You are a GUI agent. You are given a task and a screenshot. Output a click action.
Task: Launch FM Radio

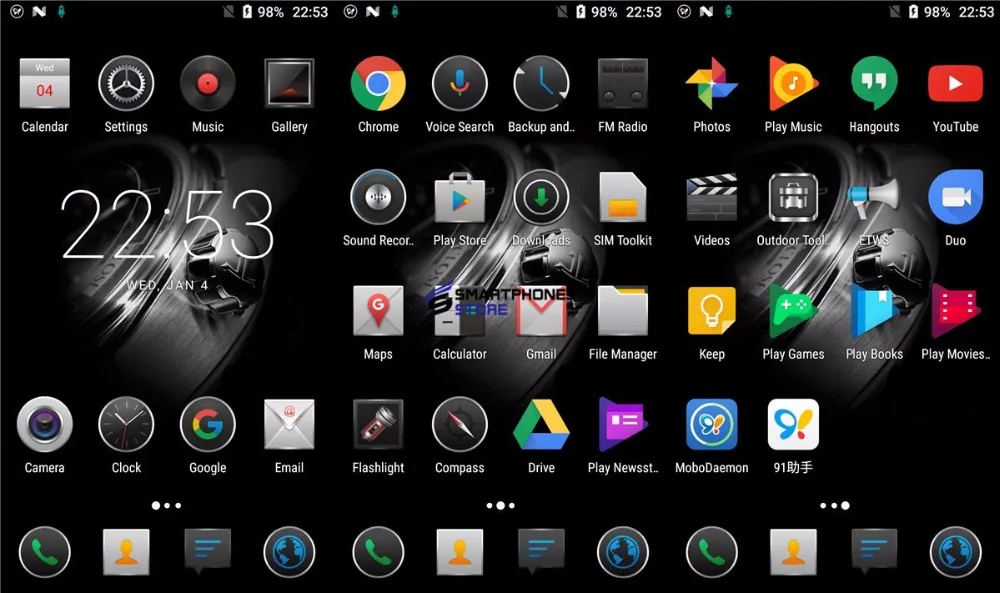click(623, 84)
